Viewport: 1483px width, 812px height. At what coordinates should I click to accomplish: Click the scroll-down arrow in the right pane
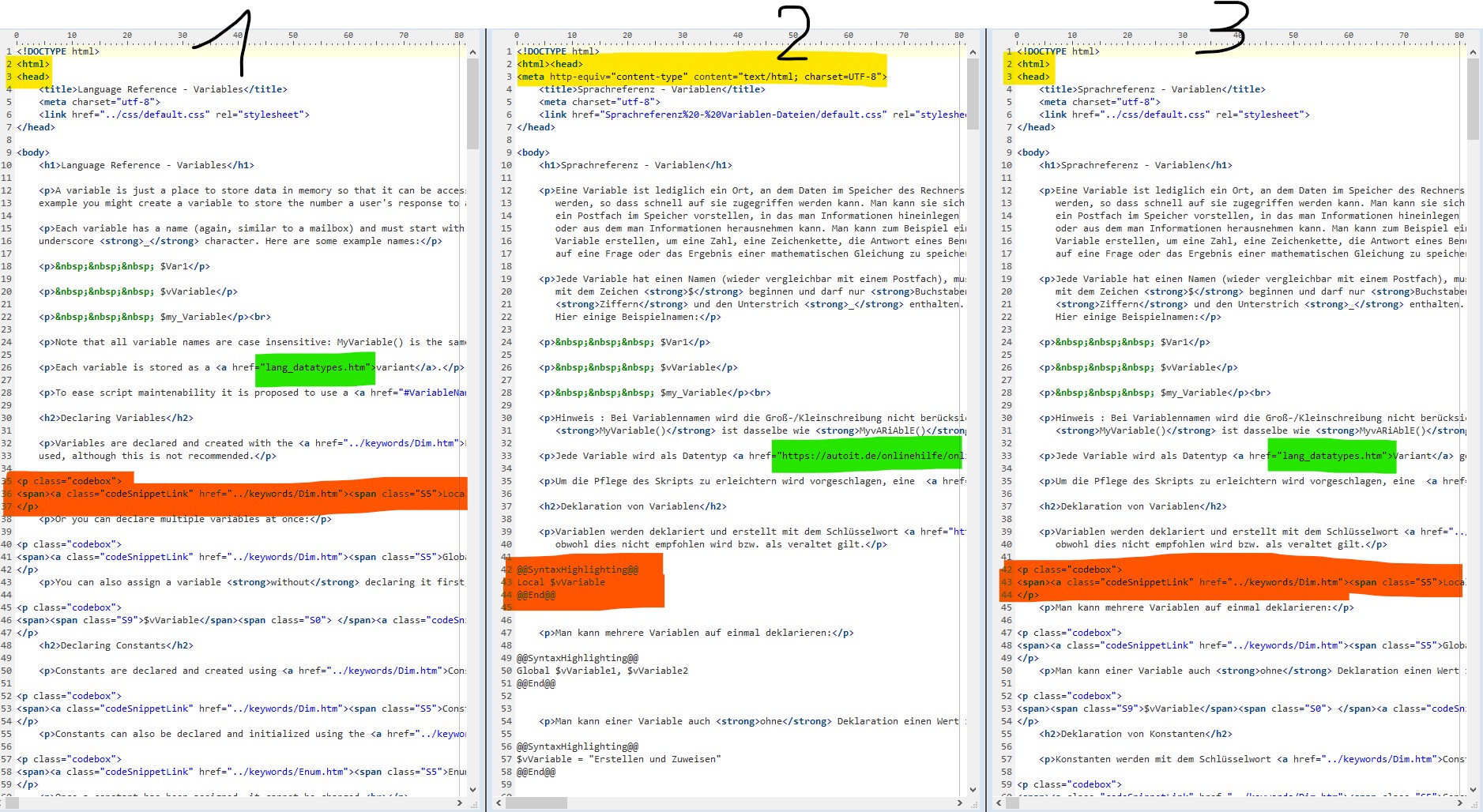pyautogui.click(x=1473, y=789)
